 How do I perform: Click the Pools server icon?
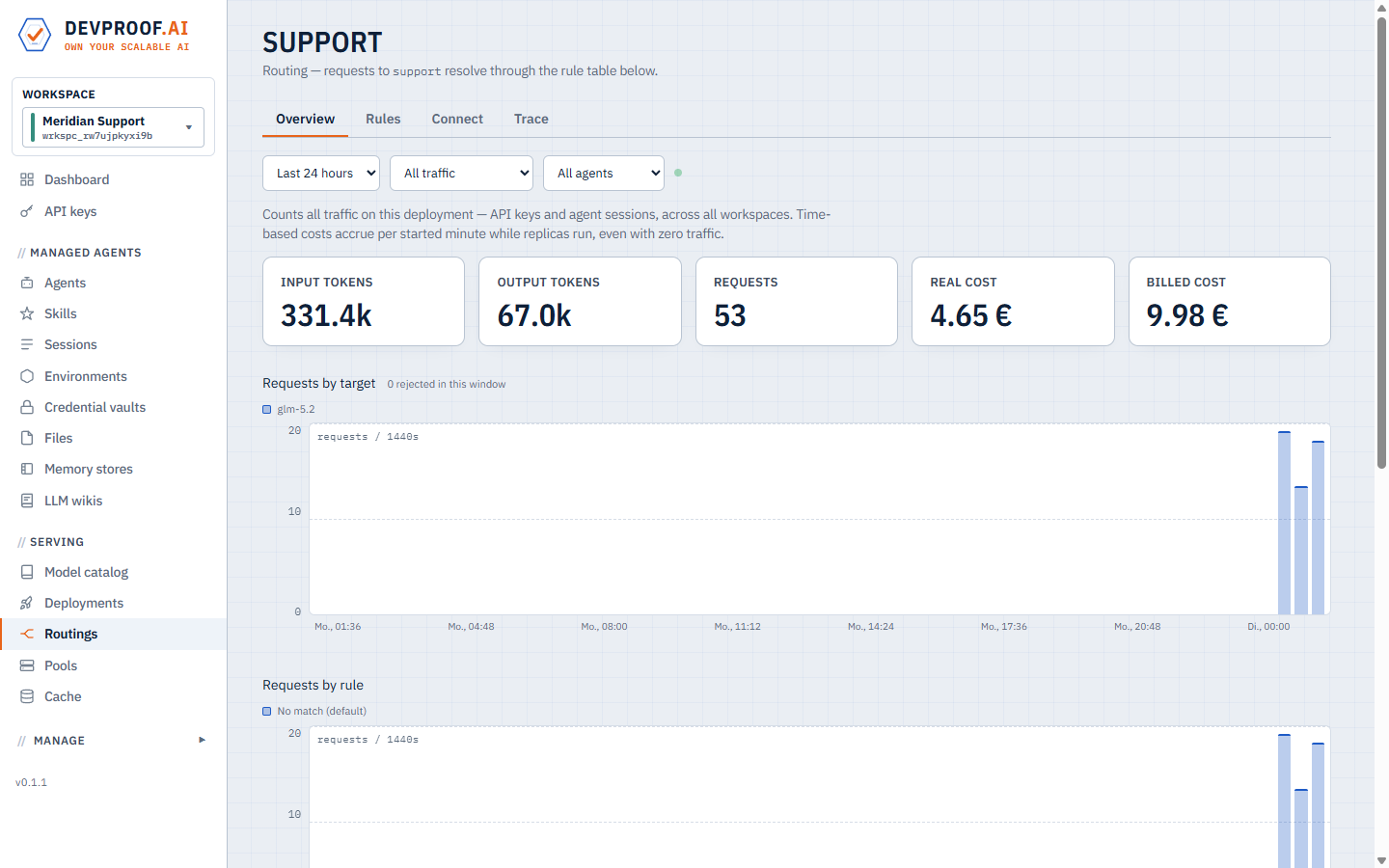click(27, 665)
